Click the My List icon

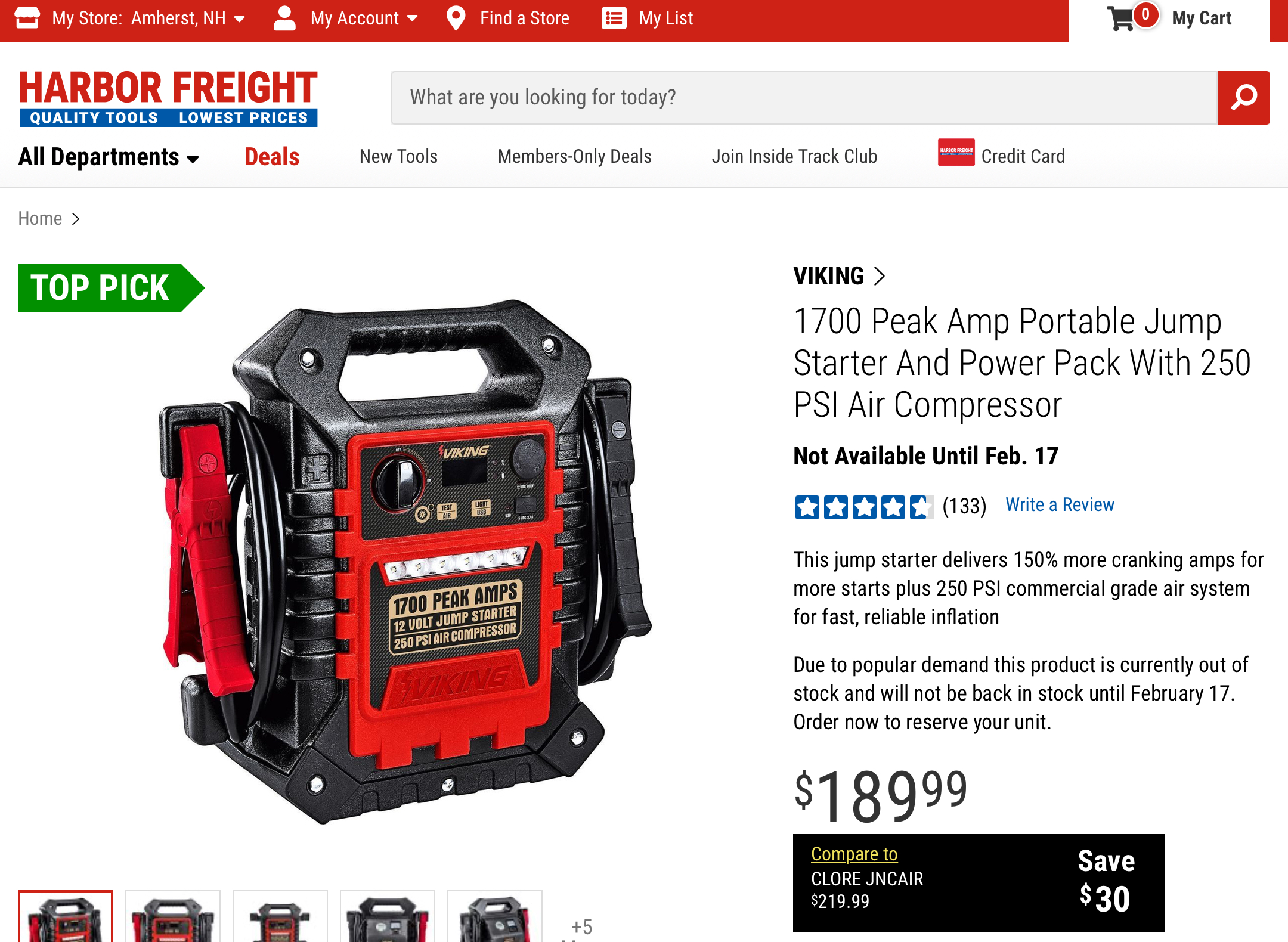[x=614, y=18]
